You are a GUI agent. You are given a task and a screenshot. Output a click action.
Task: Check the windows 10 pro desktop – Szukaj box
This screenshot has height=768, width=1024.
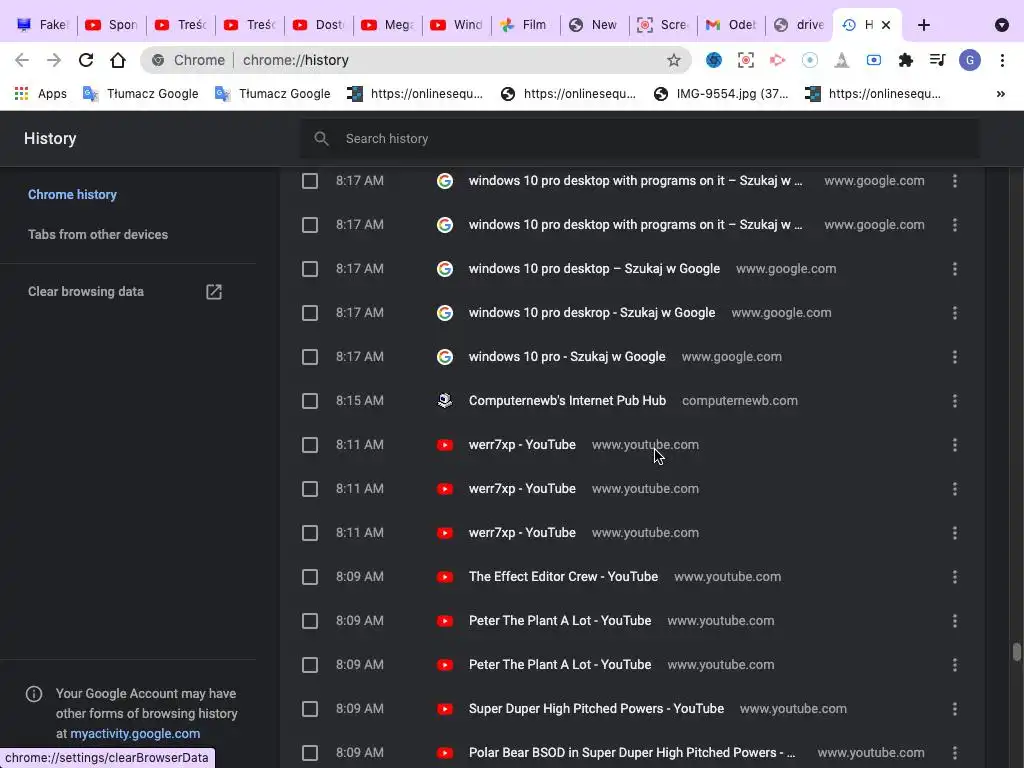pos(310,269)
